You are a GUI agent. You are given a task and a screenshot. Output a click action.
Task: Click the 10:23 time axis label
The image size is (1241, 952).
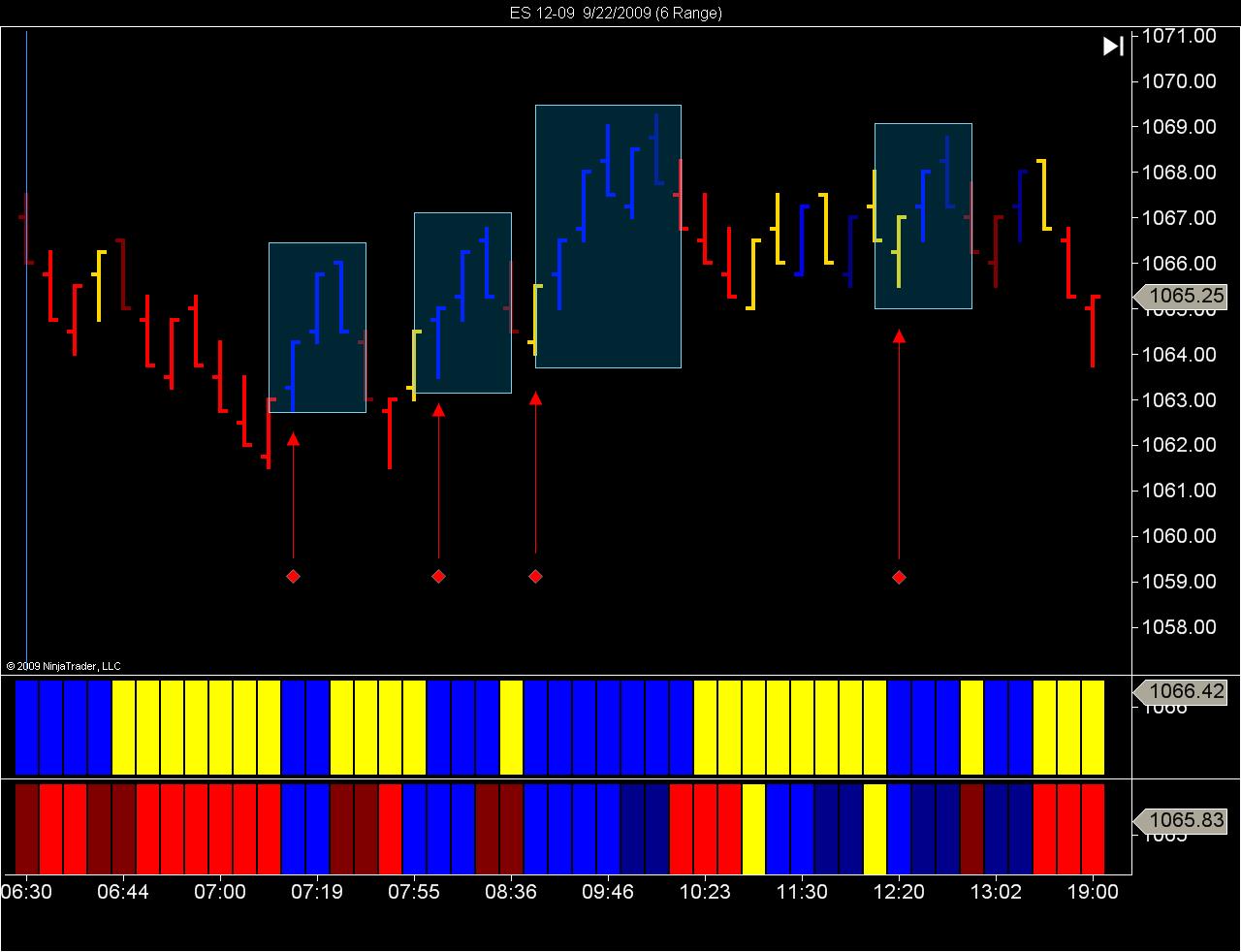click(705, 892)
